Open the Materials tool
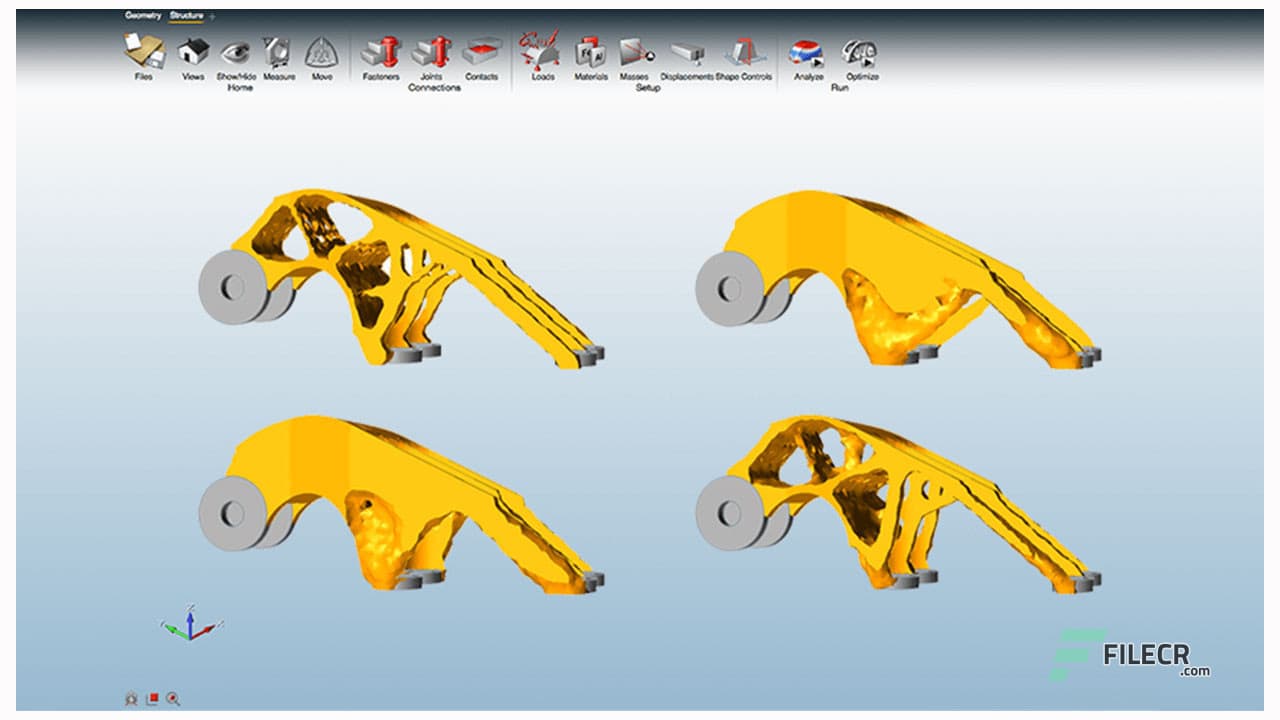The image size is (1280, 720). pyautogui.click(x=590, y=51)
